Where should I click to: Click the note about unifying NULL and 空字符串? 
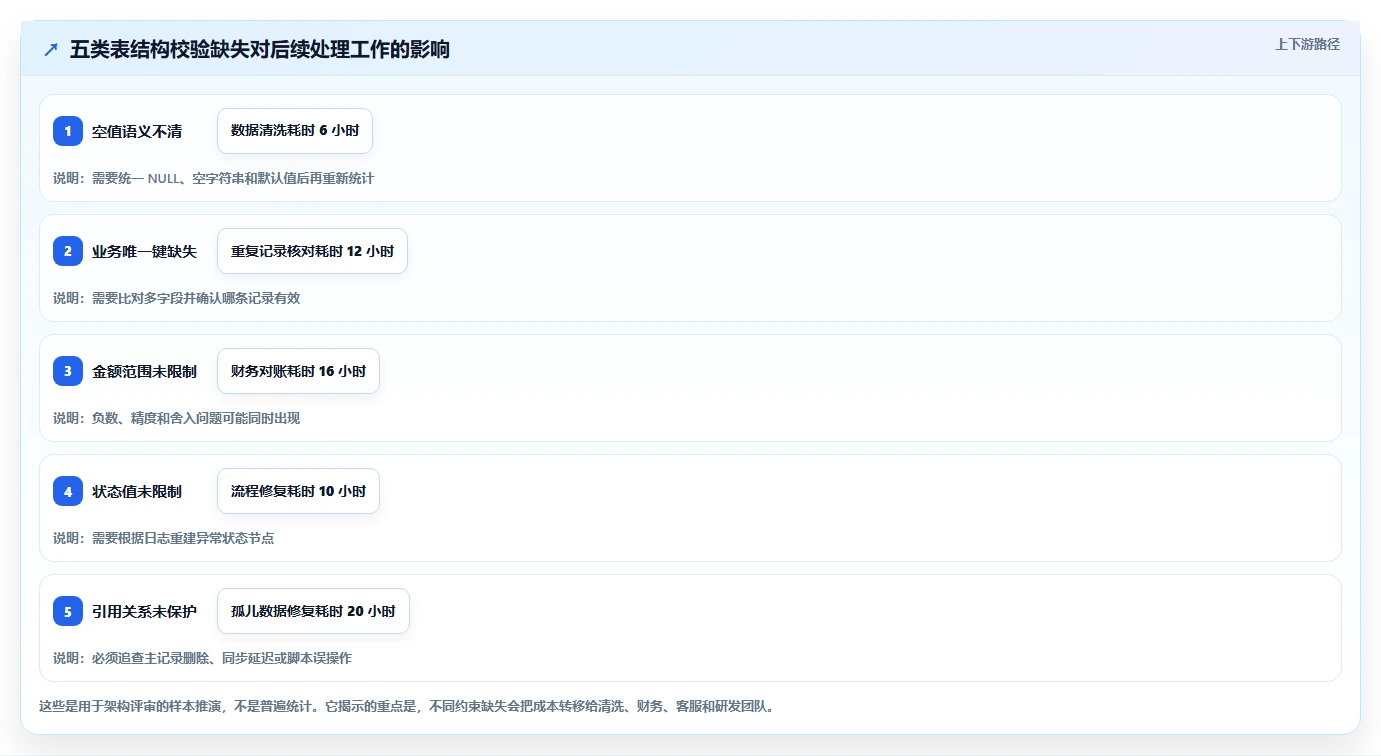(214, 179)
